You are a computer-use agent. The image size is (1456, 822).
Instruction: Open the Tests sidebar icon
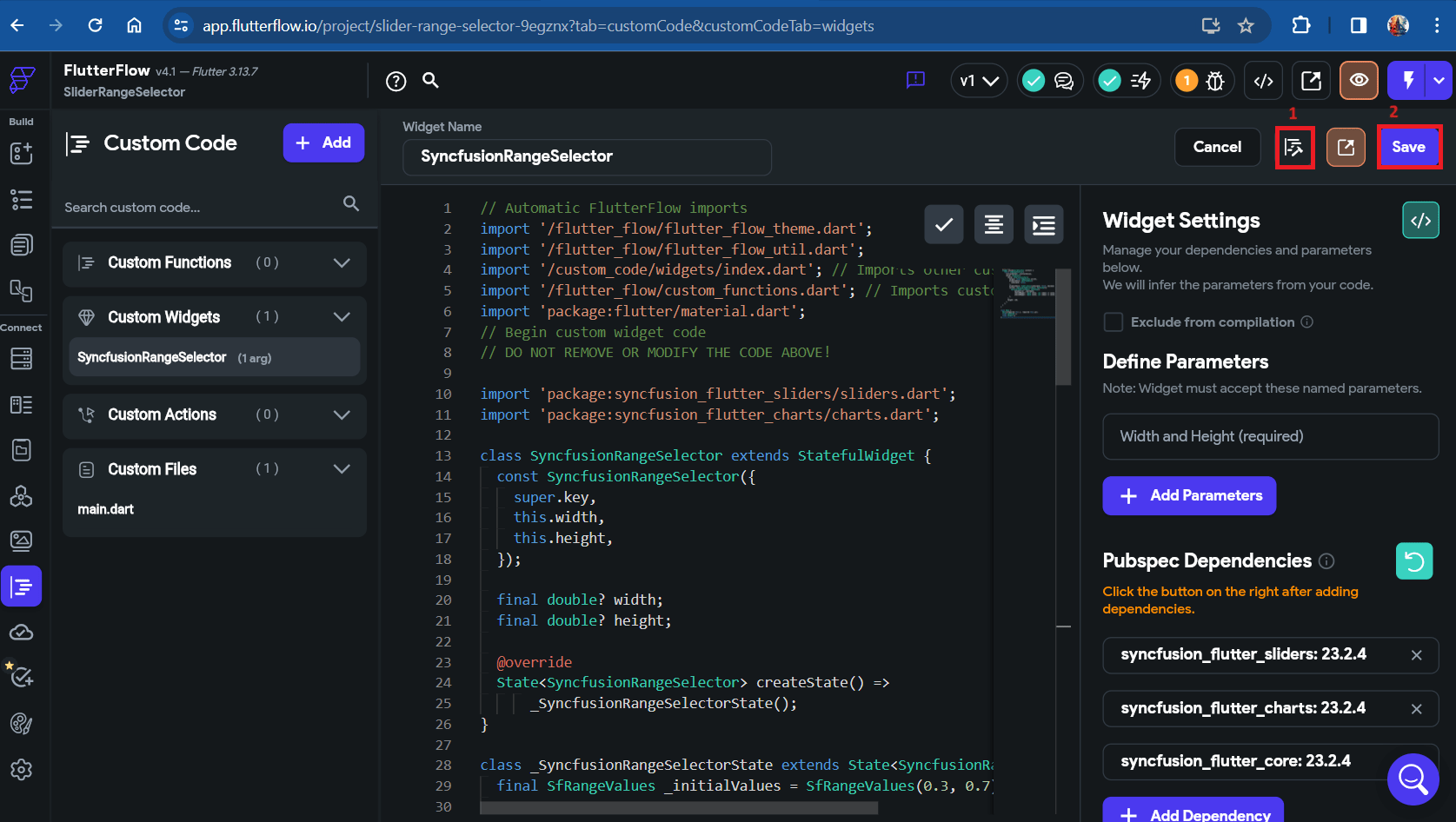click(x=21, y=677)
